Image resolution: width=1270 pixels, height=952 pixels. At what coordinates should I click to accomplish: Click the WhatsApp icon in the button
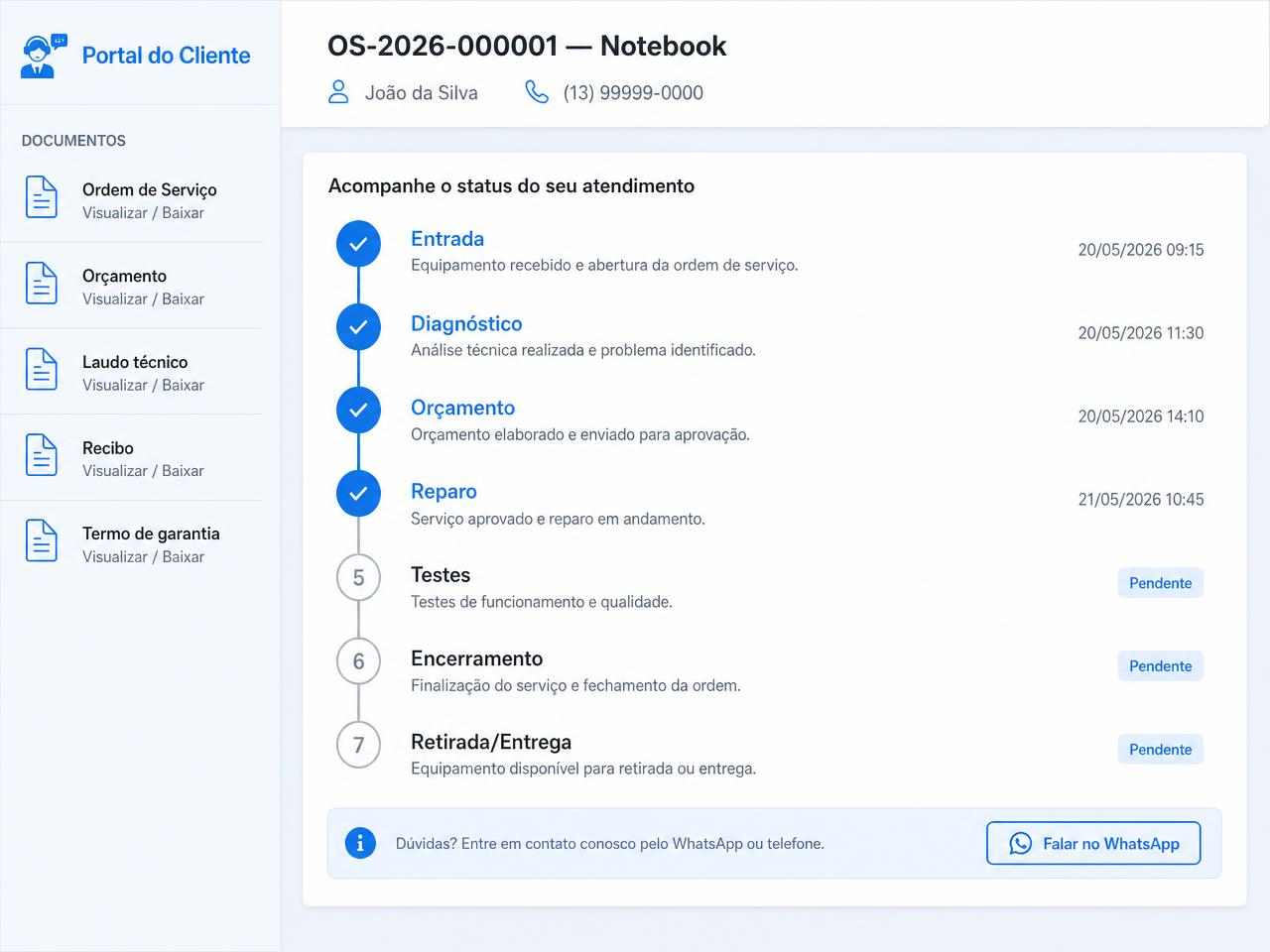(1020, 844)
